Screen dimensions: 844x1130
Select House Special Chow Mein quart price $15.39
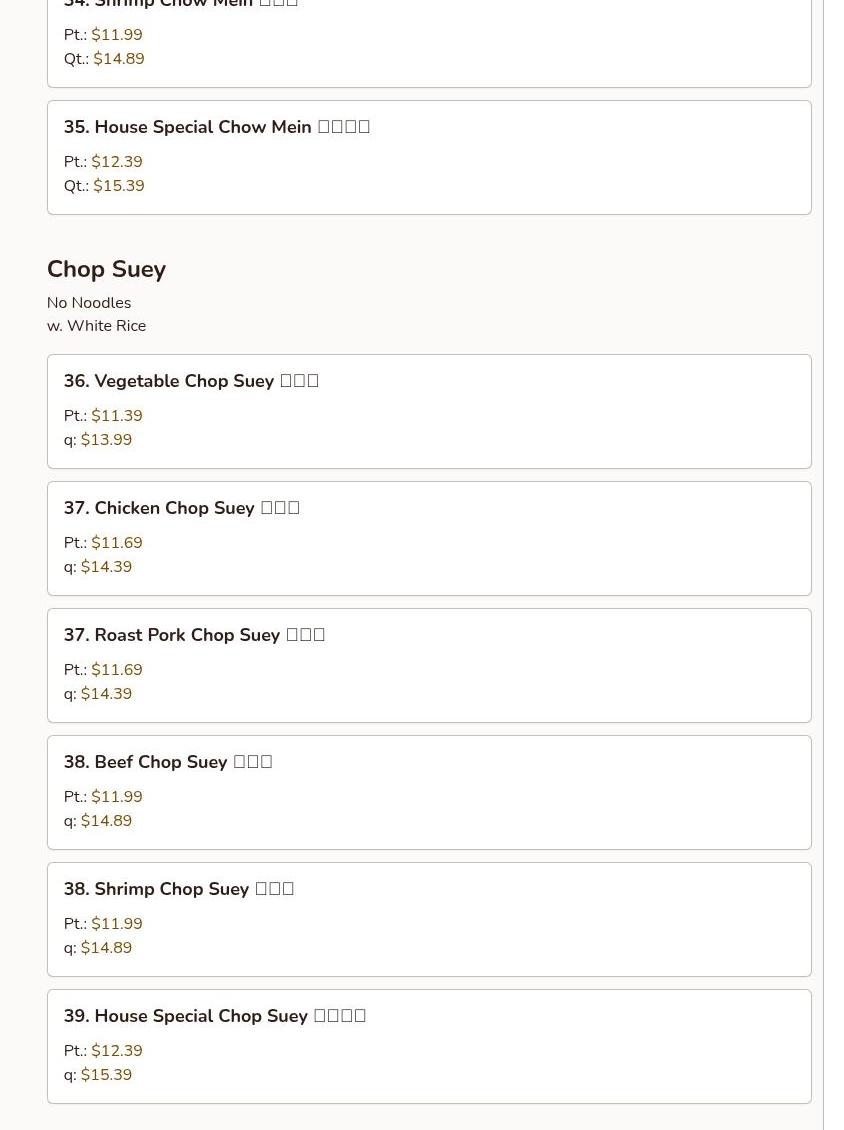click(x=118, y=186)
